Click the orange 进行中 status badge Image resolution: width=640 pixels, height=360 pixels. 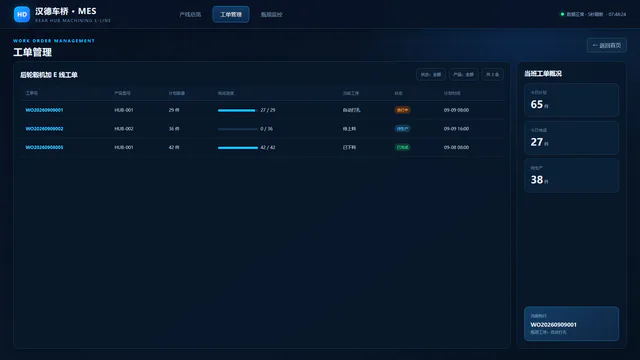(x=402, y=110)
